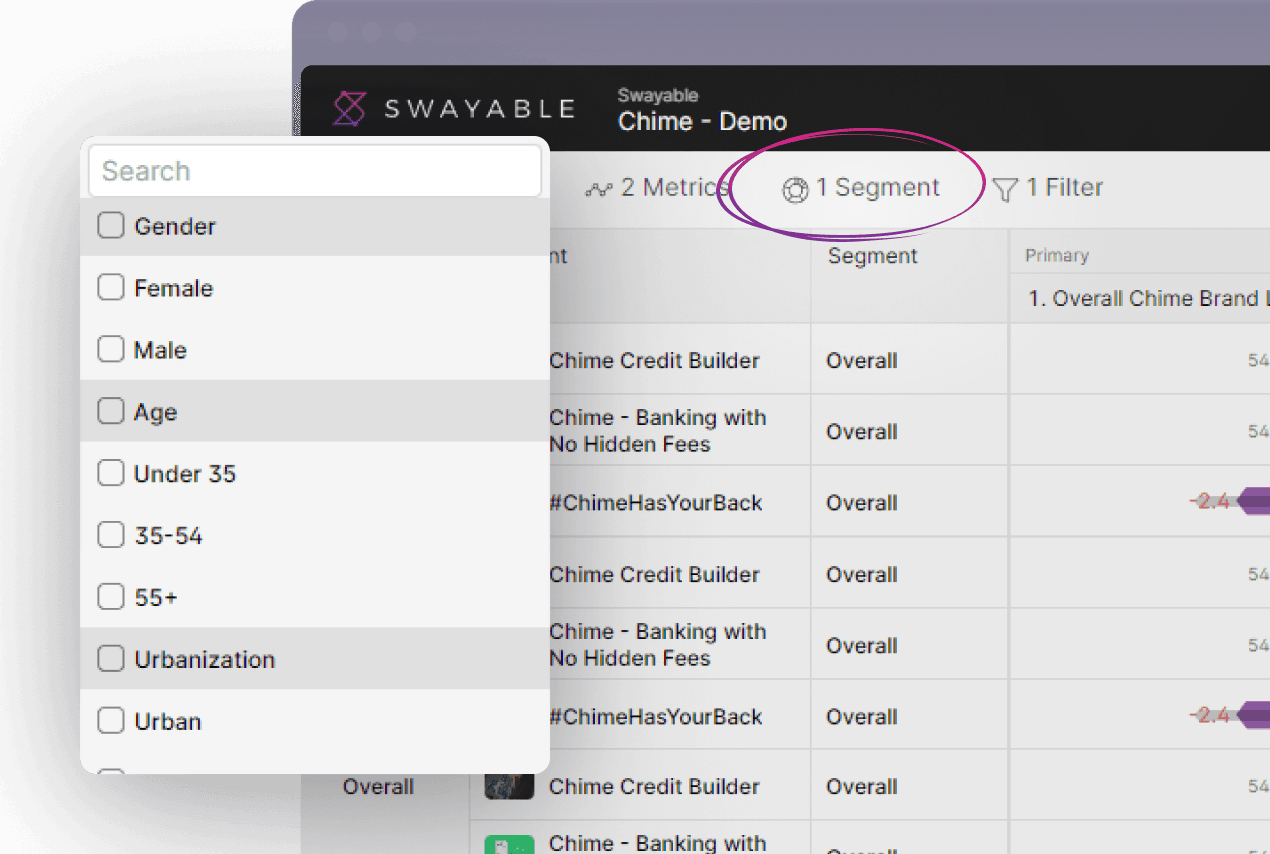Open the 1 Filter selector
The height and width of the screenshot is (854, 1270).
[x=1048, y=188]
